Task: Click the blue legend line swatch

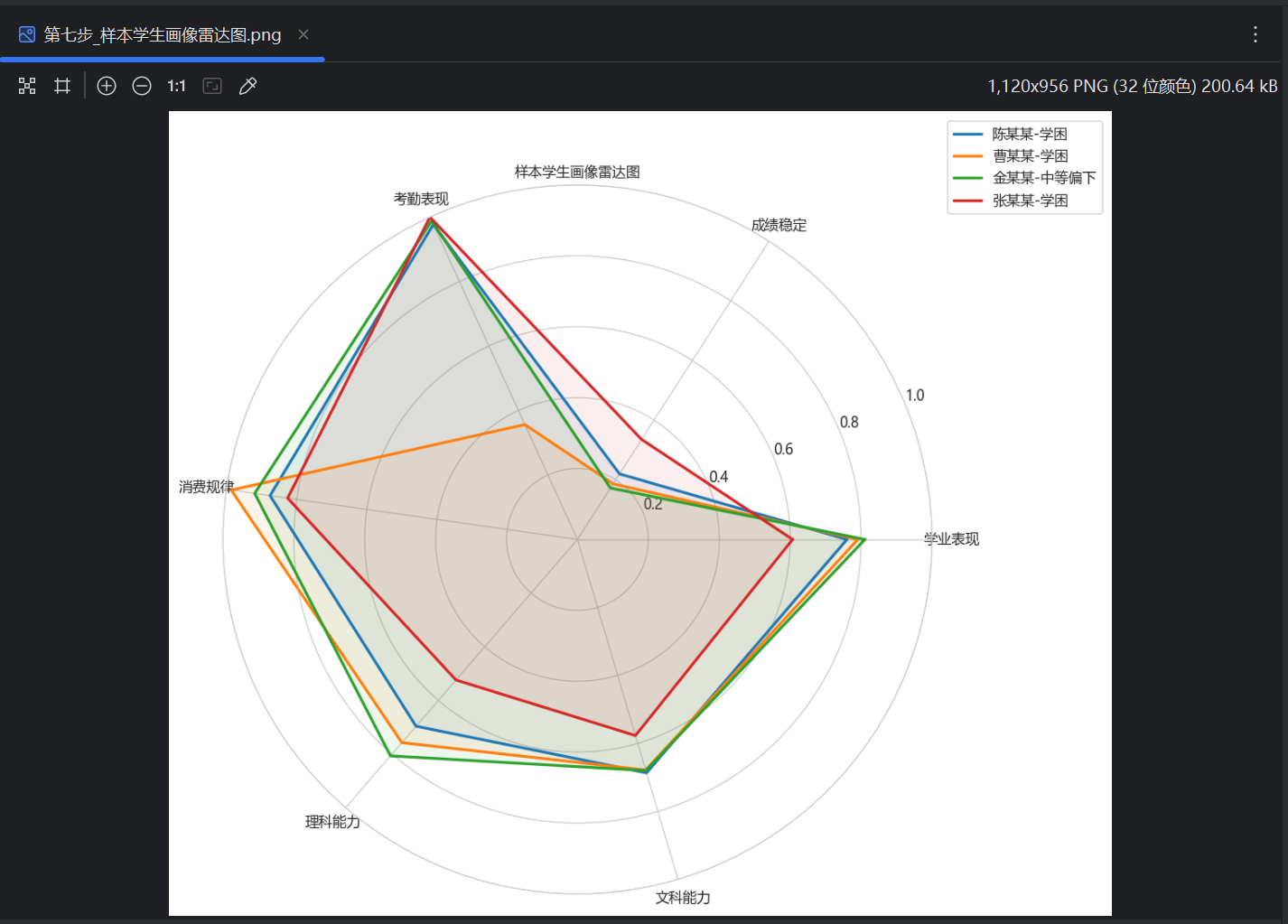Action: coord(967,134)
